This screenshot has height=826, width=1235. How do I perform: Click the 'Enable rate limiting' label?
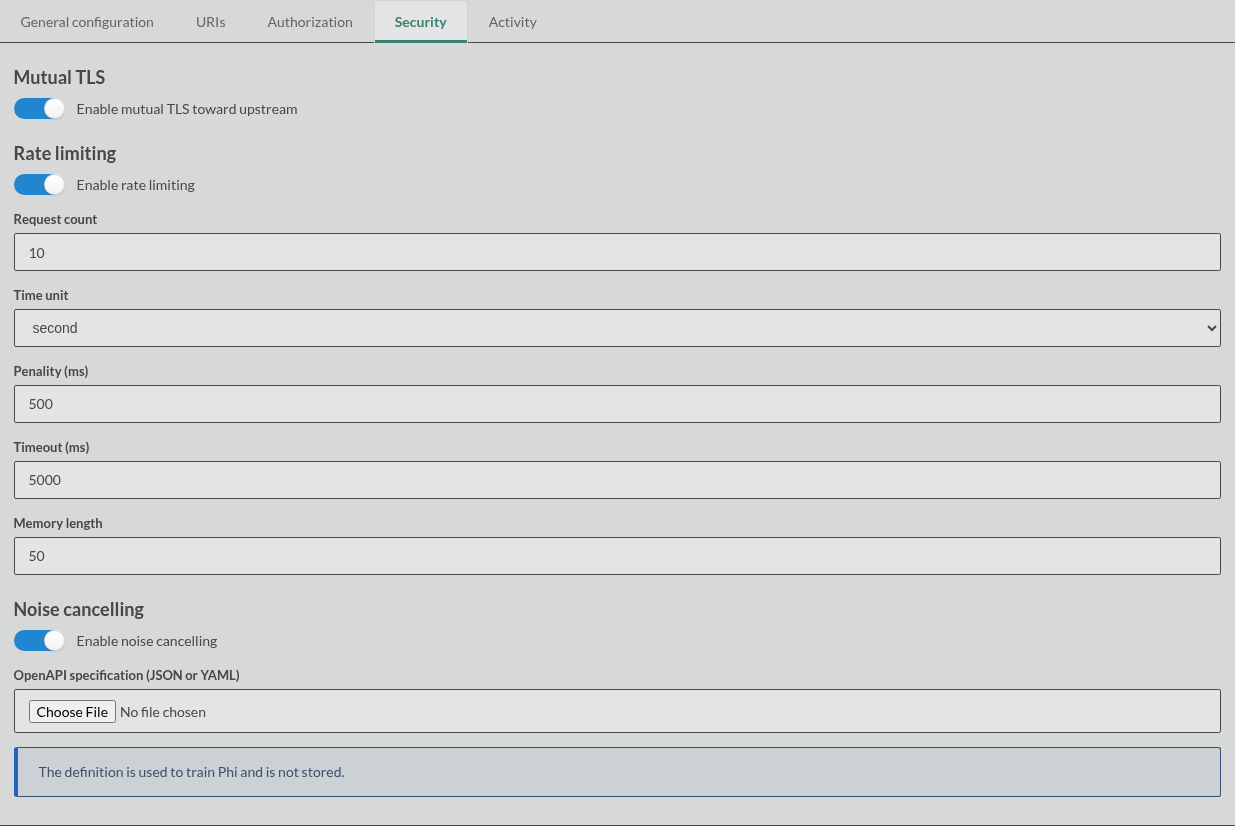[x=136, y=185]
